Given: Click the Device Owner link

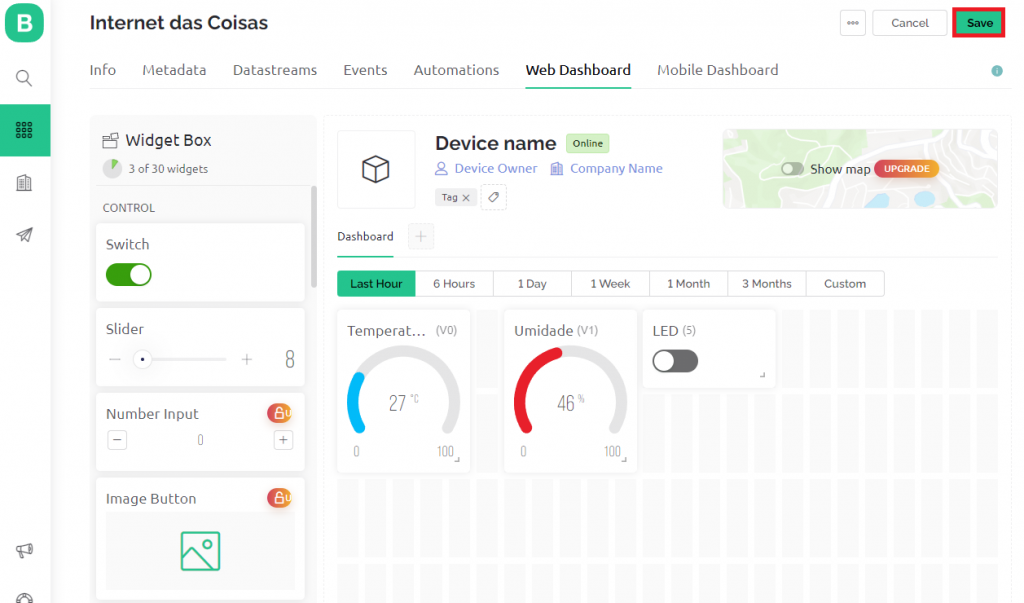Looking at the screenshot, I should point(496,169).
